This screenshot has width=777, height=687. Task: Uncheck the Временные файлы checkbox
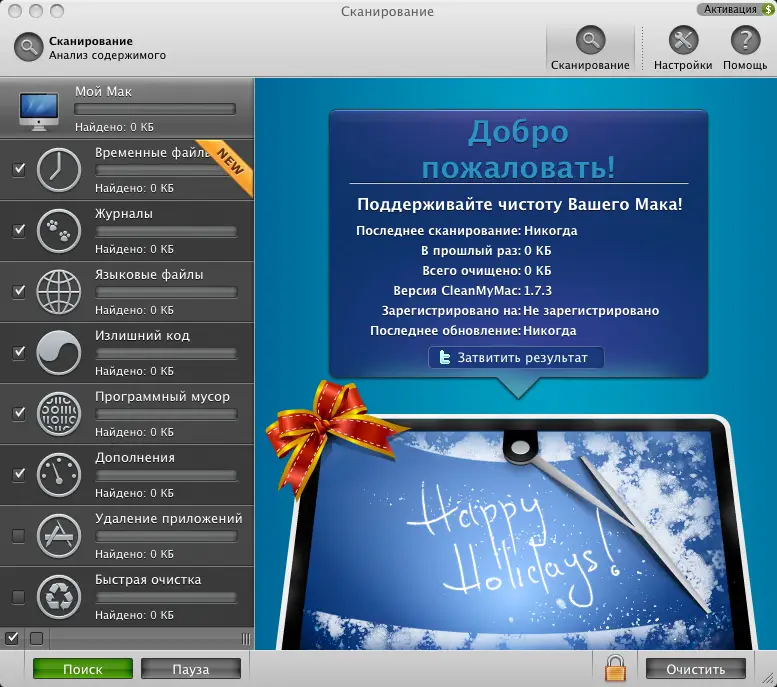click(18, 170)
